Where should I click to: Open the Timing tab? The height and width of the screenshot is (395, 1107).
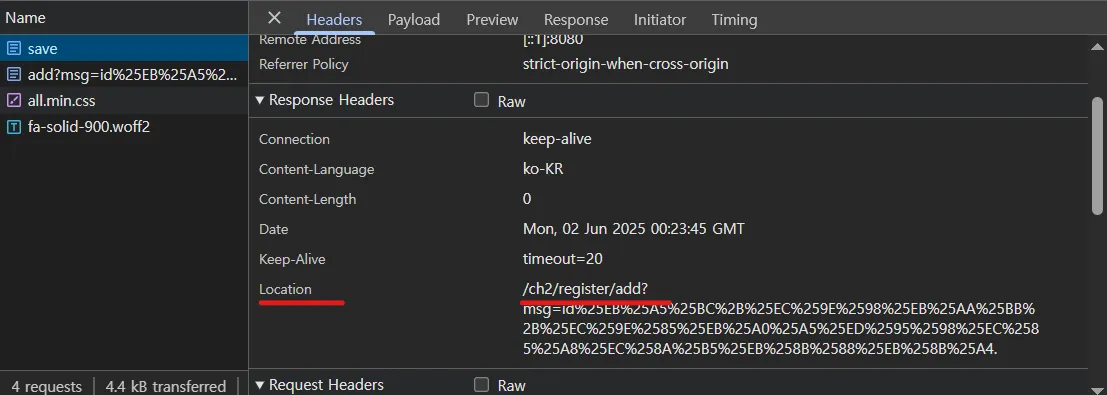pos(734,20)
